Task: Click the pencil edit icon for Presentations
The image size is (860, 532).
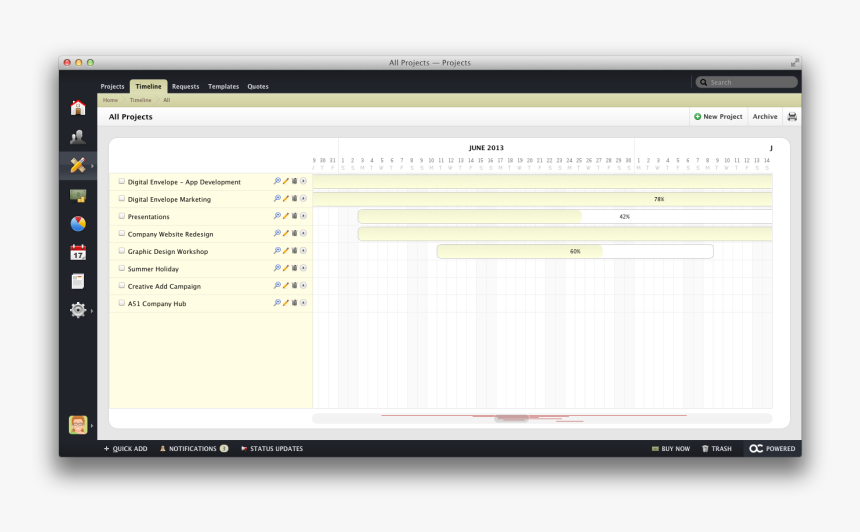Action: [x=286, y=216]
